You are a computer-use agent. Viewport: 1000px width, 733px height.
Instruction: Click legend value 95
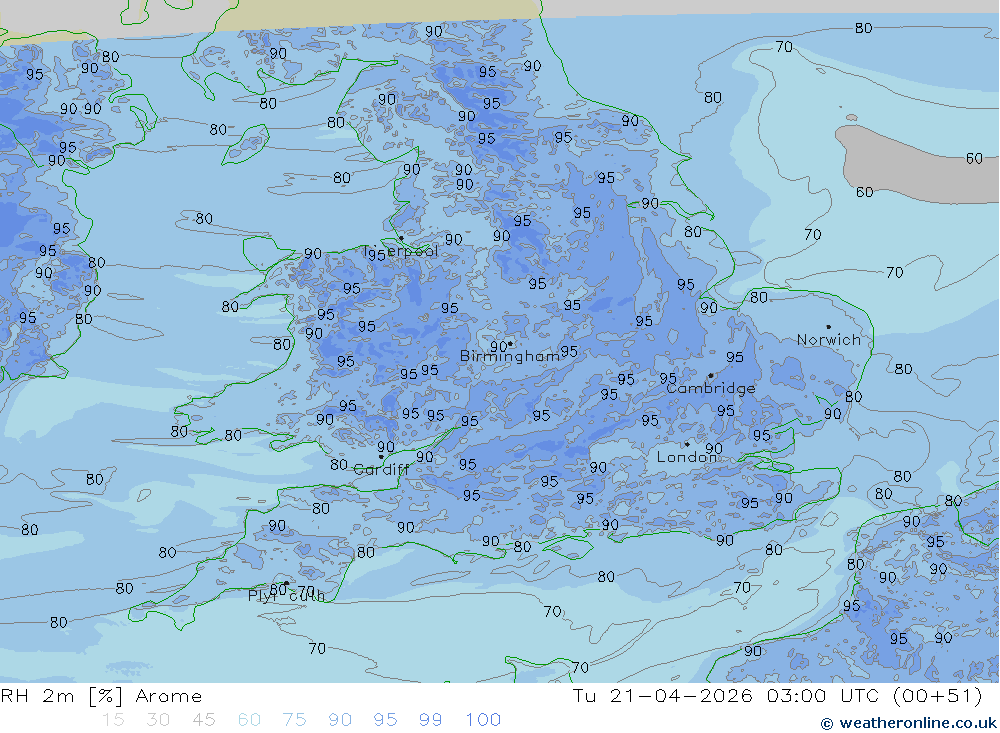pos(385,720)
